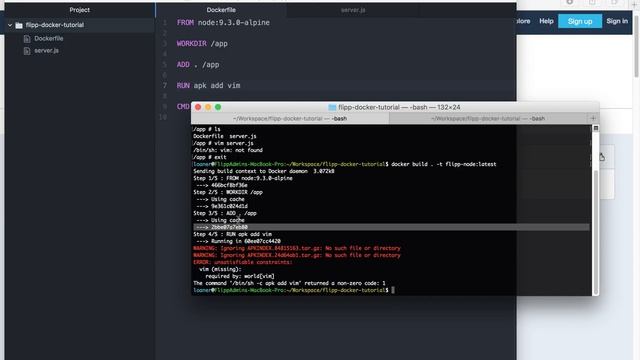This screenshot has width=640, height=360.
Task: Click the 'vim: not found' terminal line
Action: 228,150
